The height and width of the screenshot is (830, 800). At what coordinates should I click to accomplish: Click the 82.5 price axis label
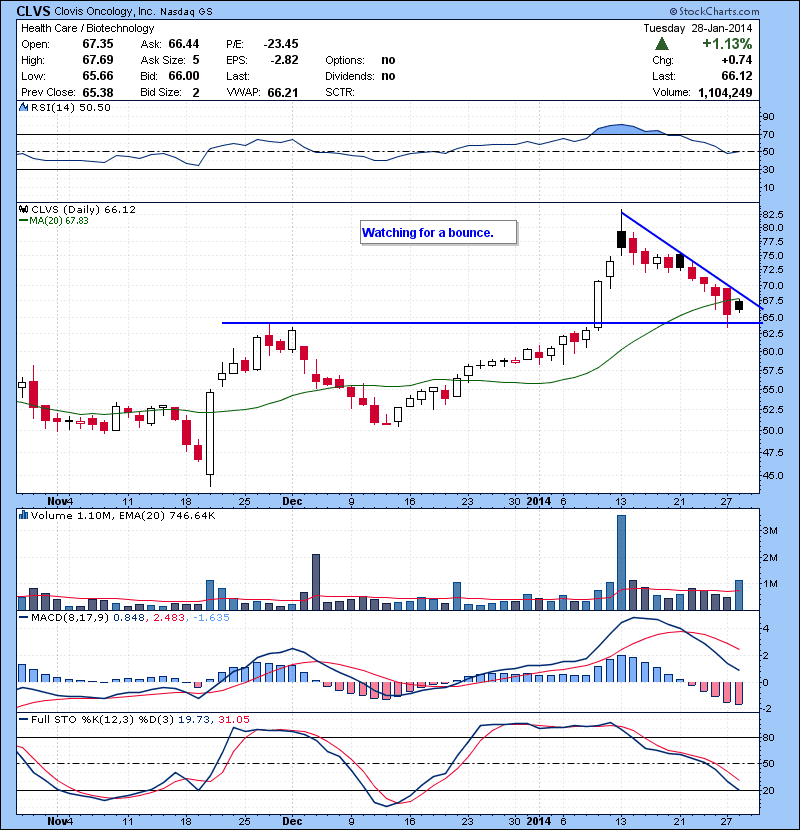point(772,214)
